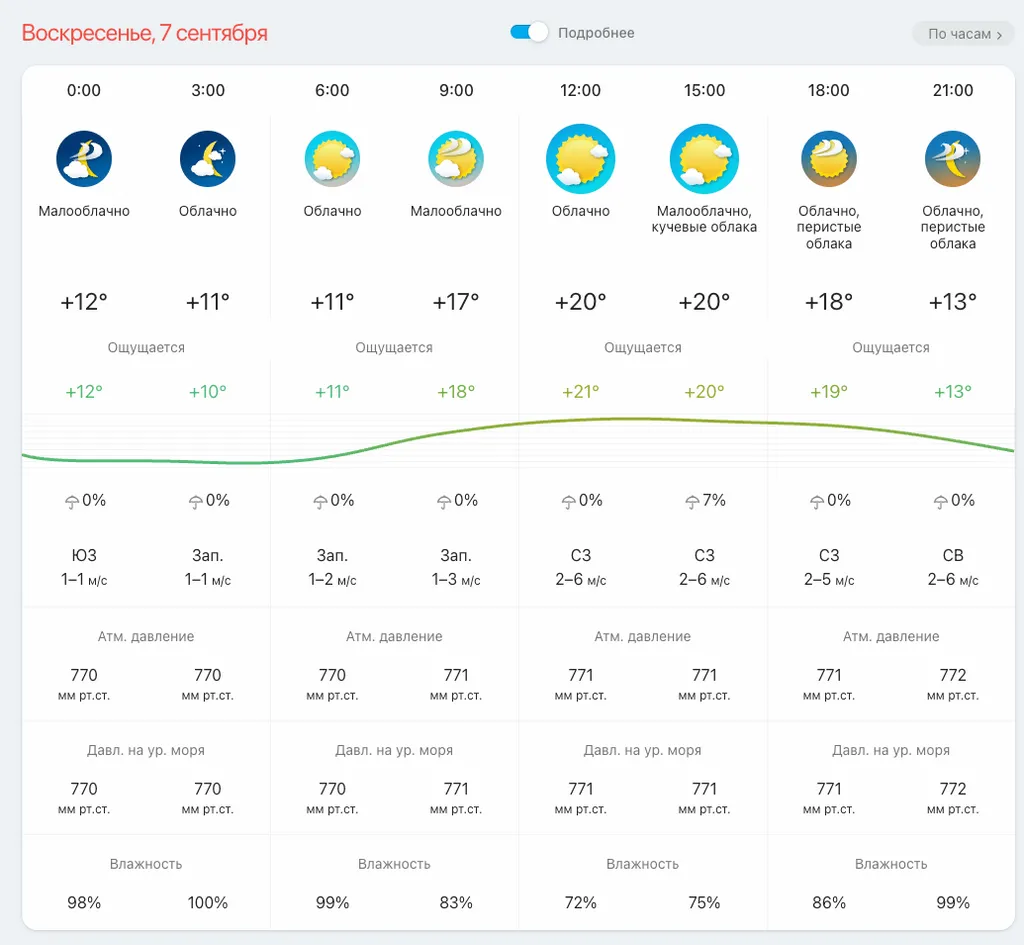
Task: Click the Воскресенье, 7 сентября heading
Action: coord(145,33)
